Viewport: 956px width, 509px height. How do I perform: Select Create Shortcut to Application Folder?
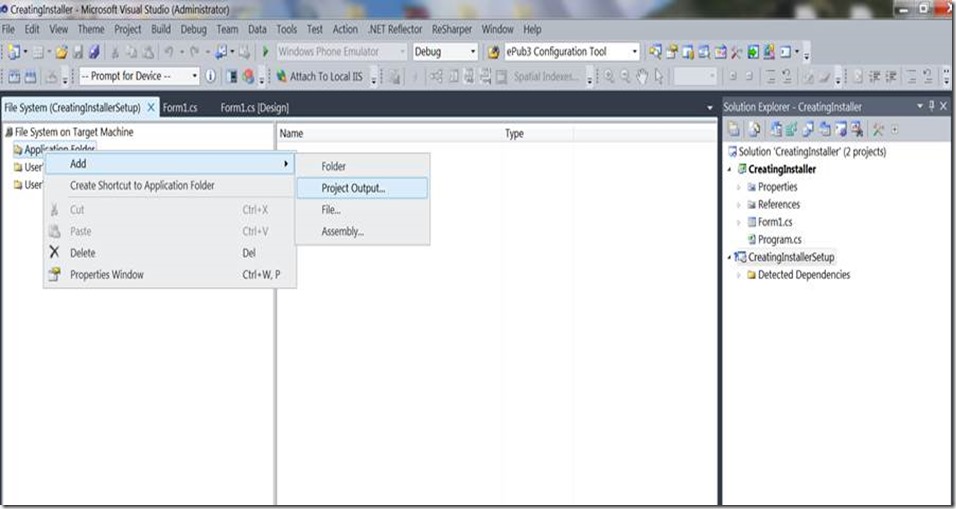[x=142, y=185]
